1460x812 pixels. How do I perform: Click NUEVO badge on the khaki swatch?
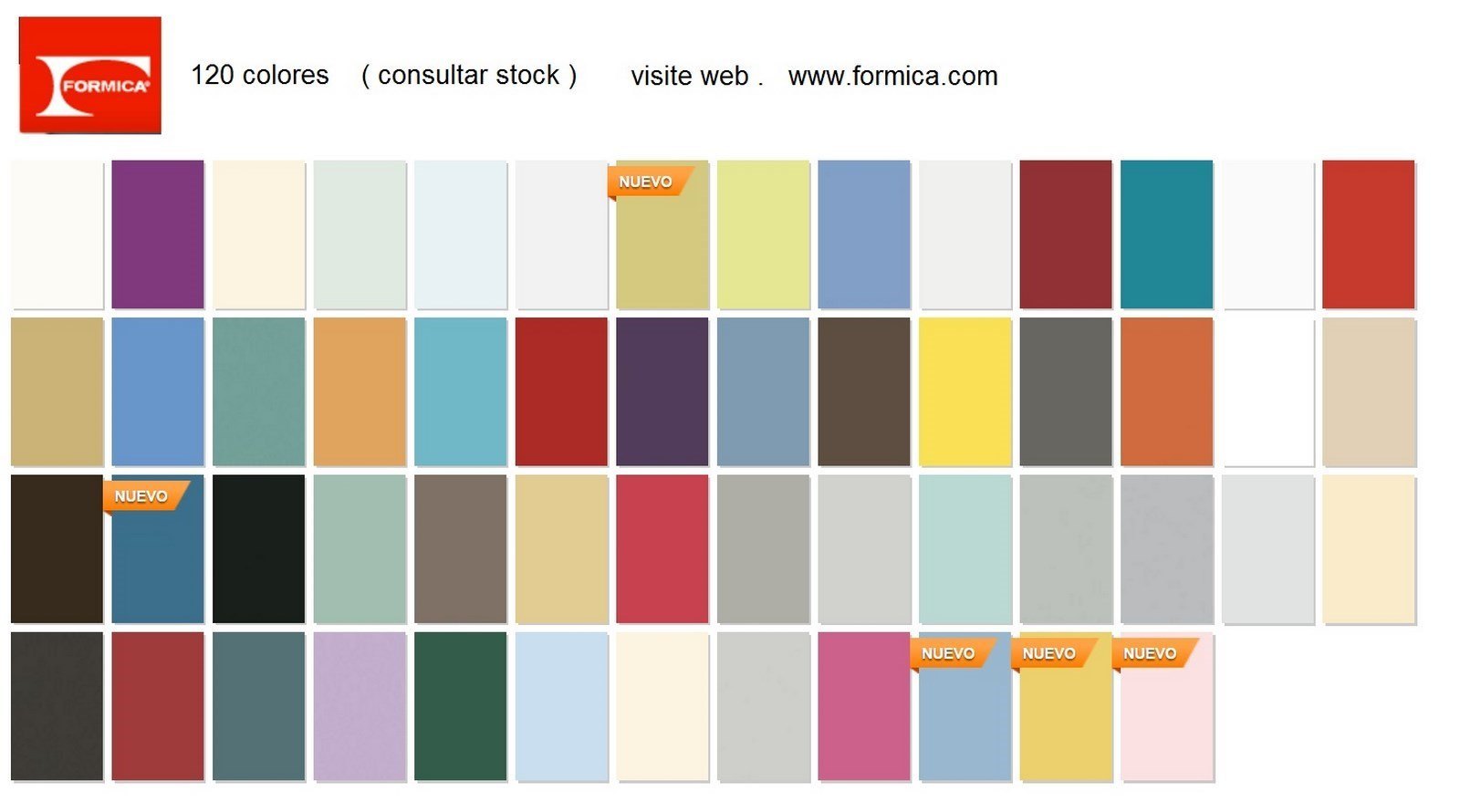pyautogui.click(x=646, y=182)
